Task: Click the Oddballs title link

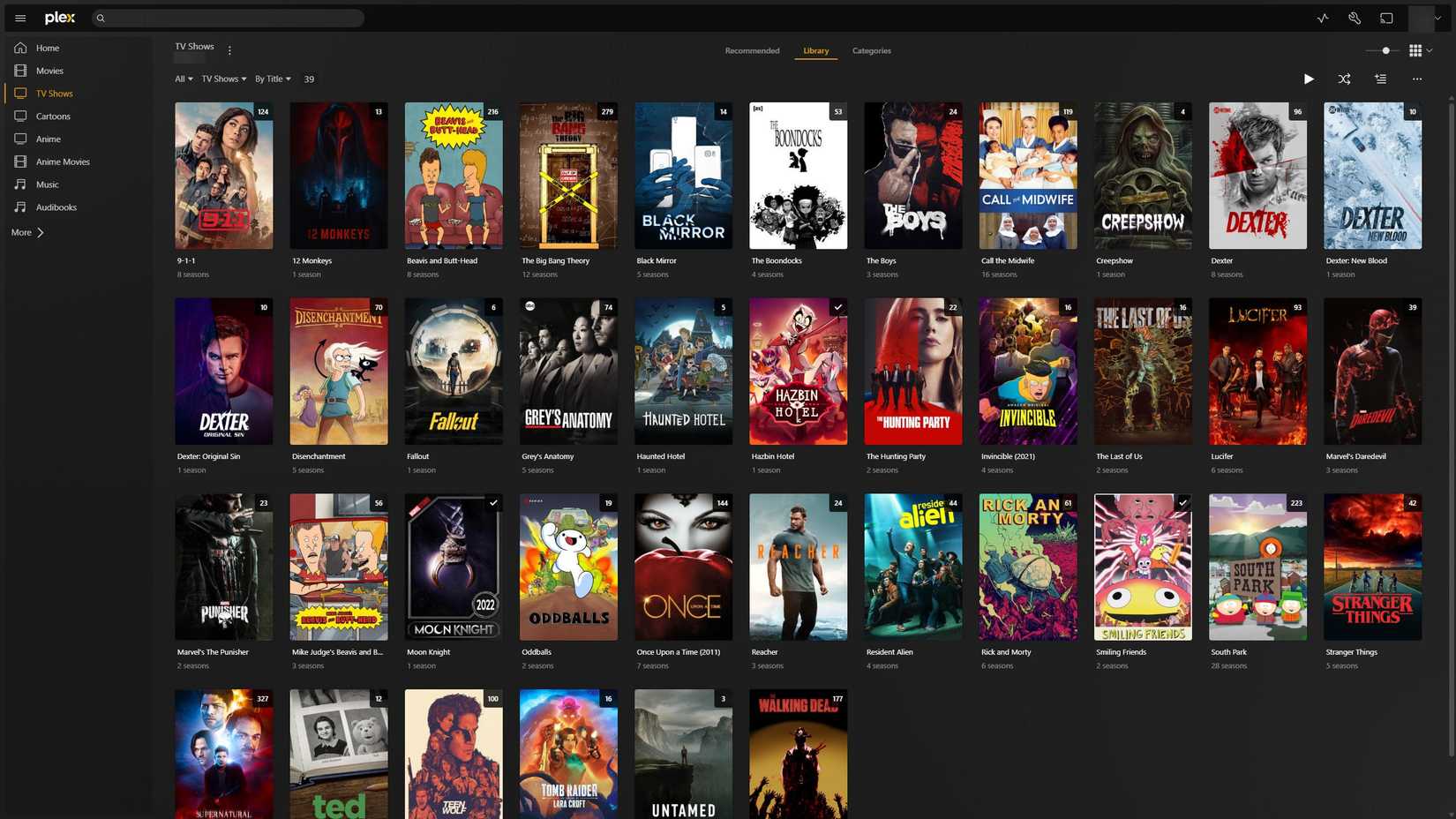Action: [x=537, y=653]
